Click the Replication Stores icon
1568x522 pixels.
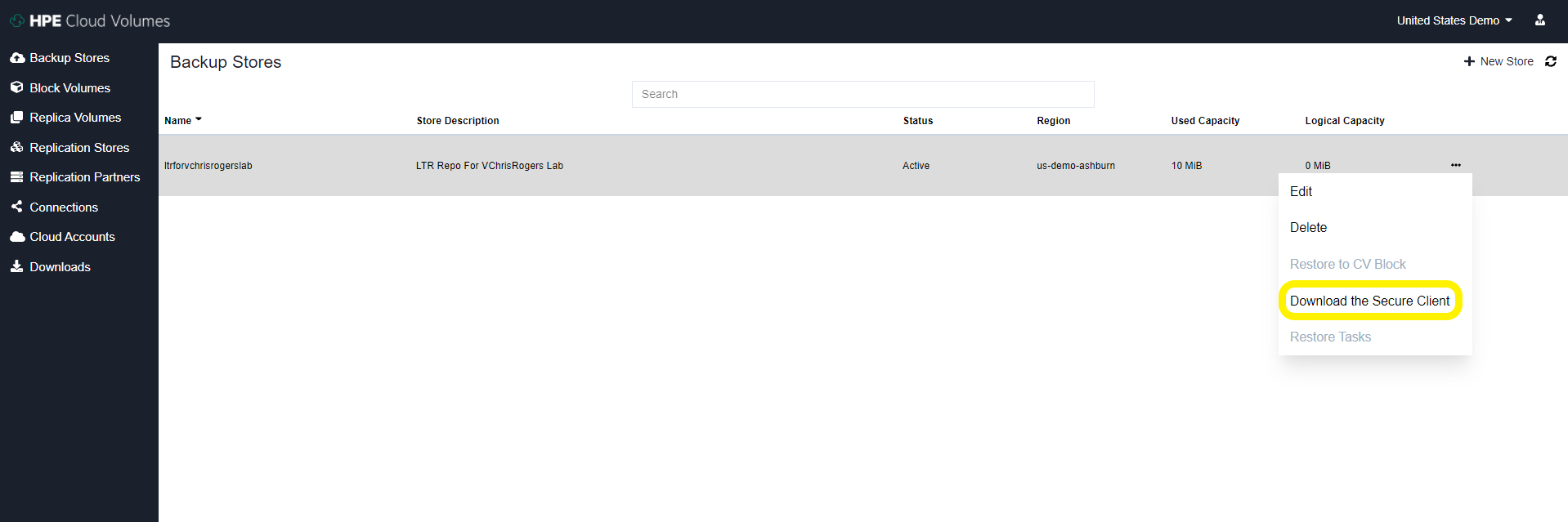coord(16,147)
